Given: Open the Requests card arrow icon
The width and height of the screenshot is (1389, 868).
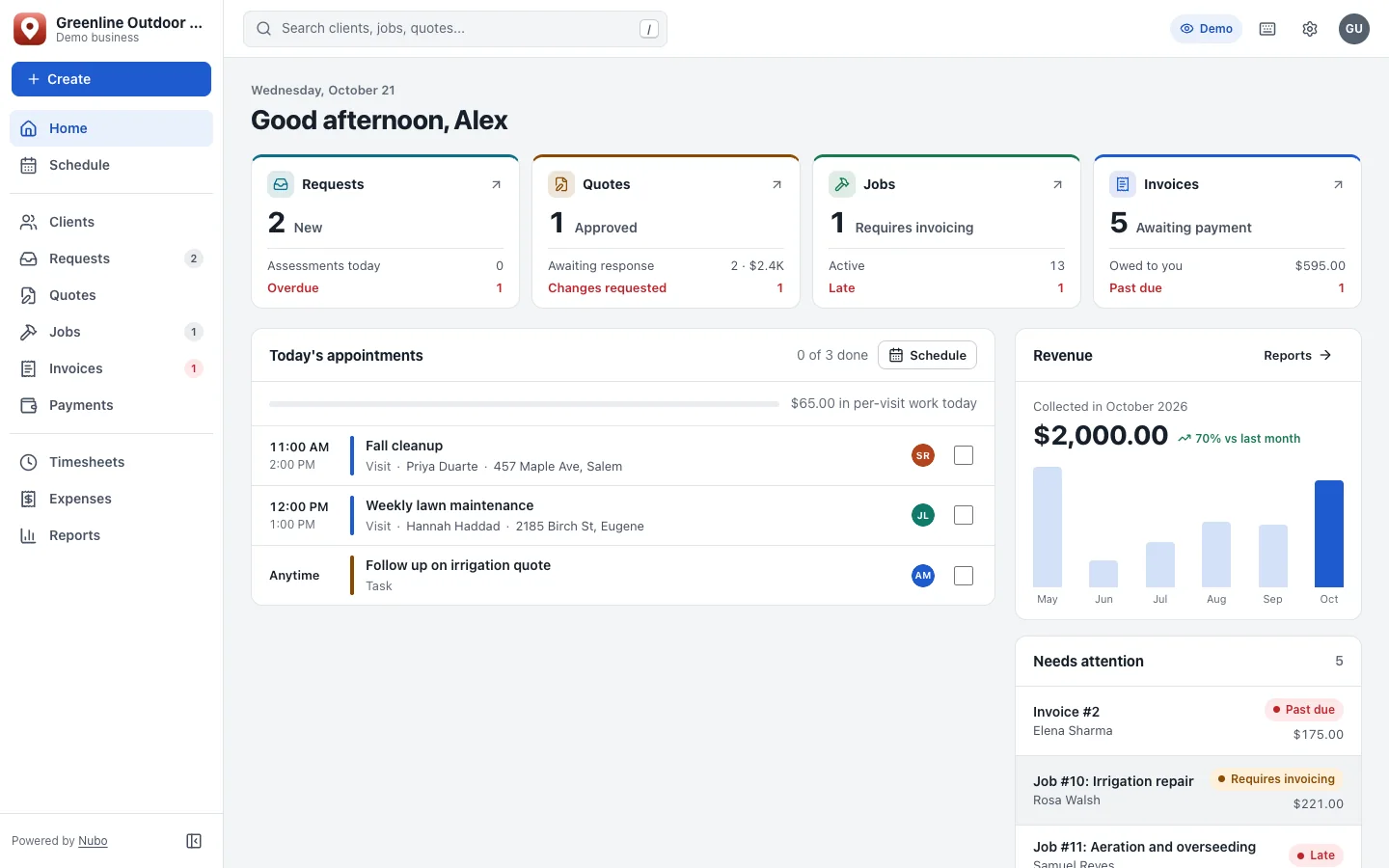Looking at the screenshot, I should (x=496, y=184).
